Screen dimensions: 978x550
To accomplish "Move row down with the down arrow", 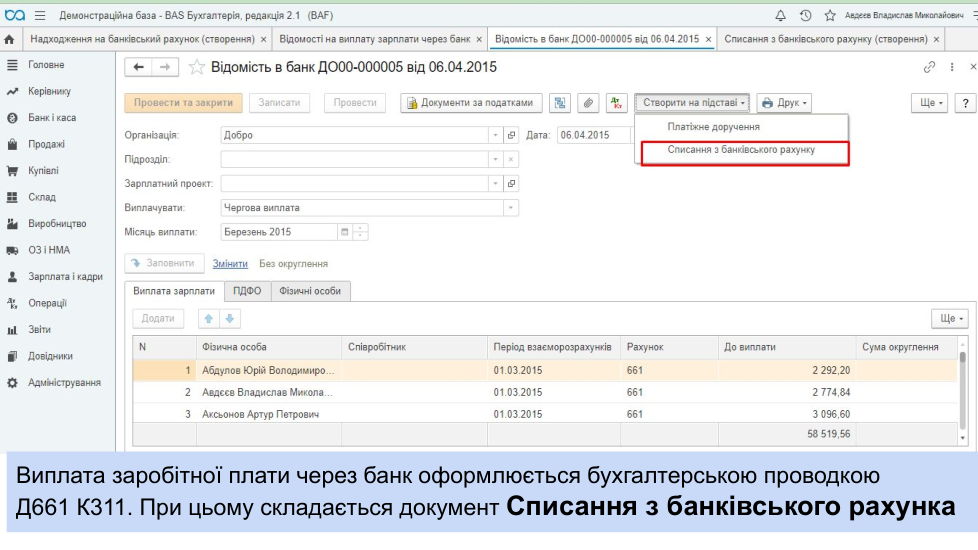I will pos(230,318).
